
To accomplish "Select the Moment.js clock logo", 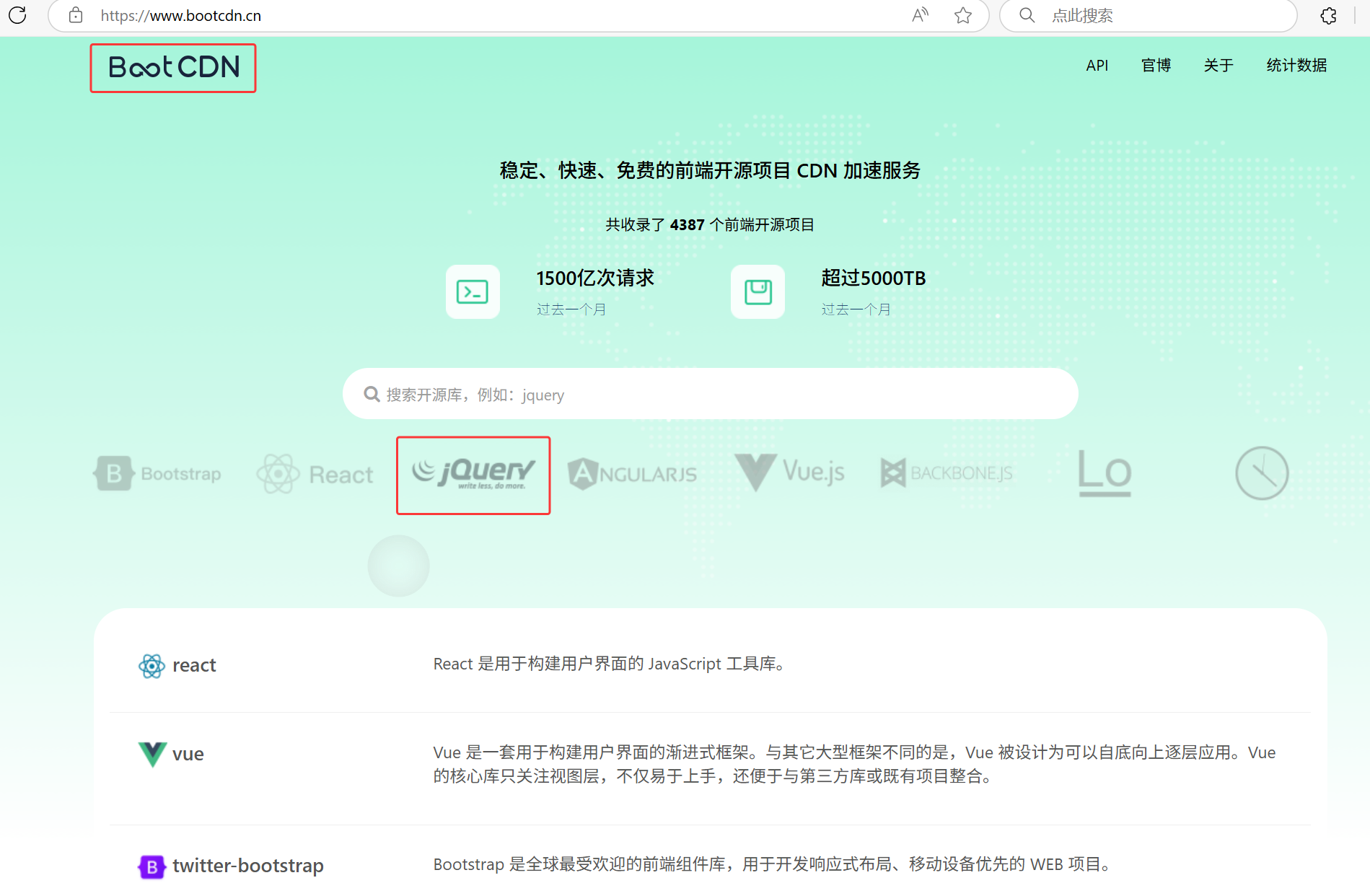I will (x=1262, y=473).
